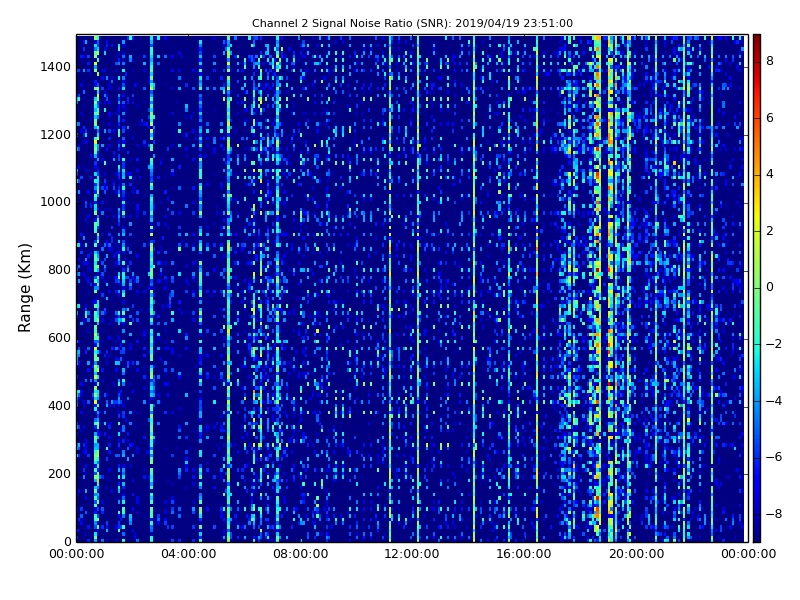Image resolution: width=800 pixels, height=600 pixels.
Task: Click the y-axis tick label '200'
Action: [59, 473]
